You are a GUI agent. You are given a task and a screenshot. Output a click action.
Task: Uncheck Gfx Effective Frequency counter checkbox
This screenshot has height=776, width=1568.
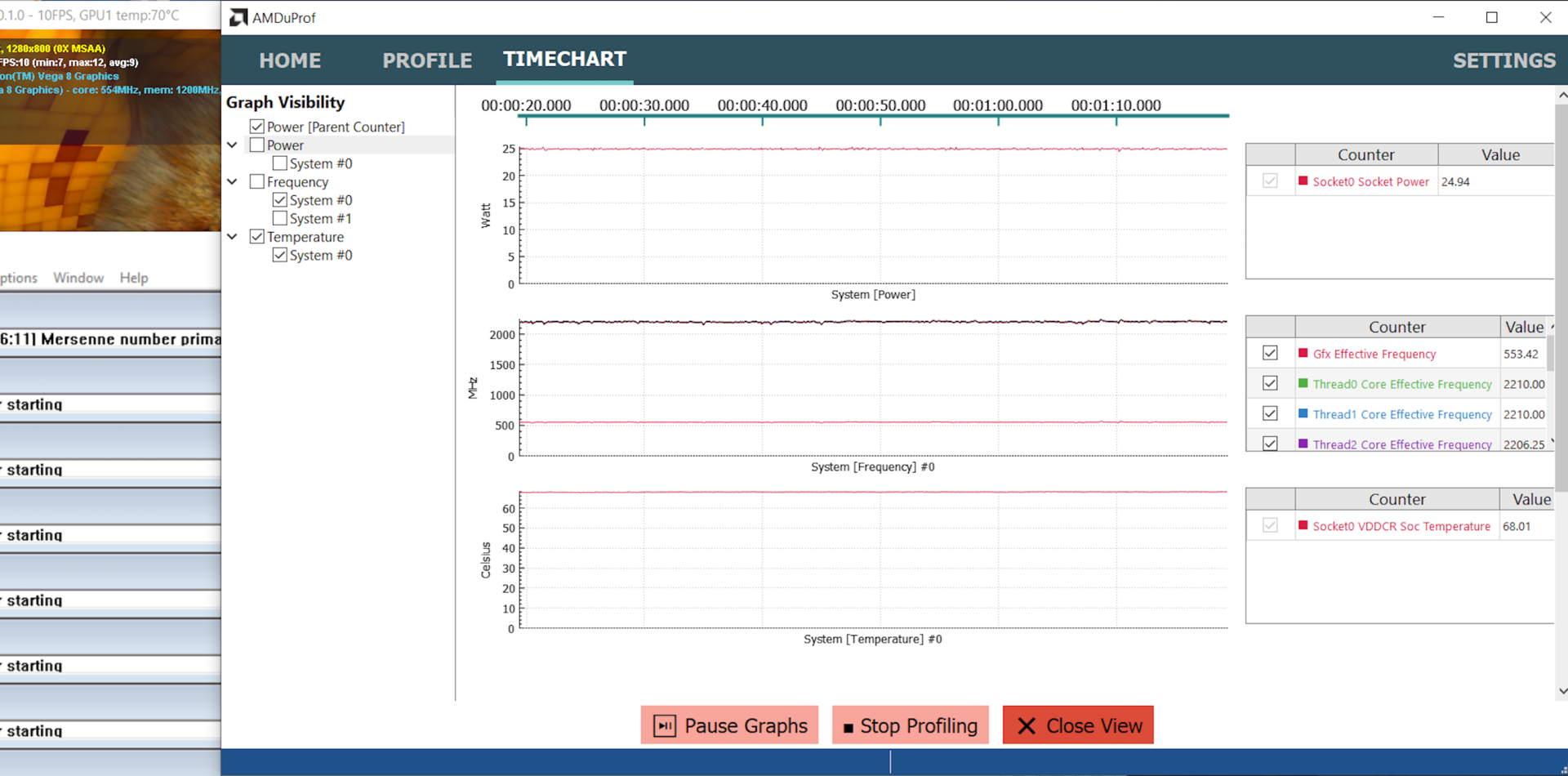point(1269,353)
